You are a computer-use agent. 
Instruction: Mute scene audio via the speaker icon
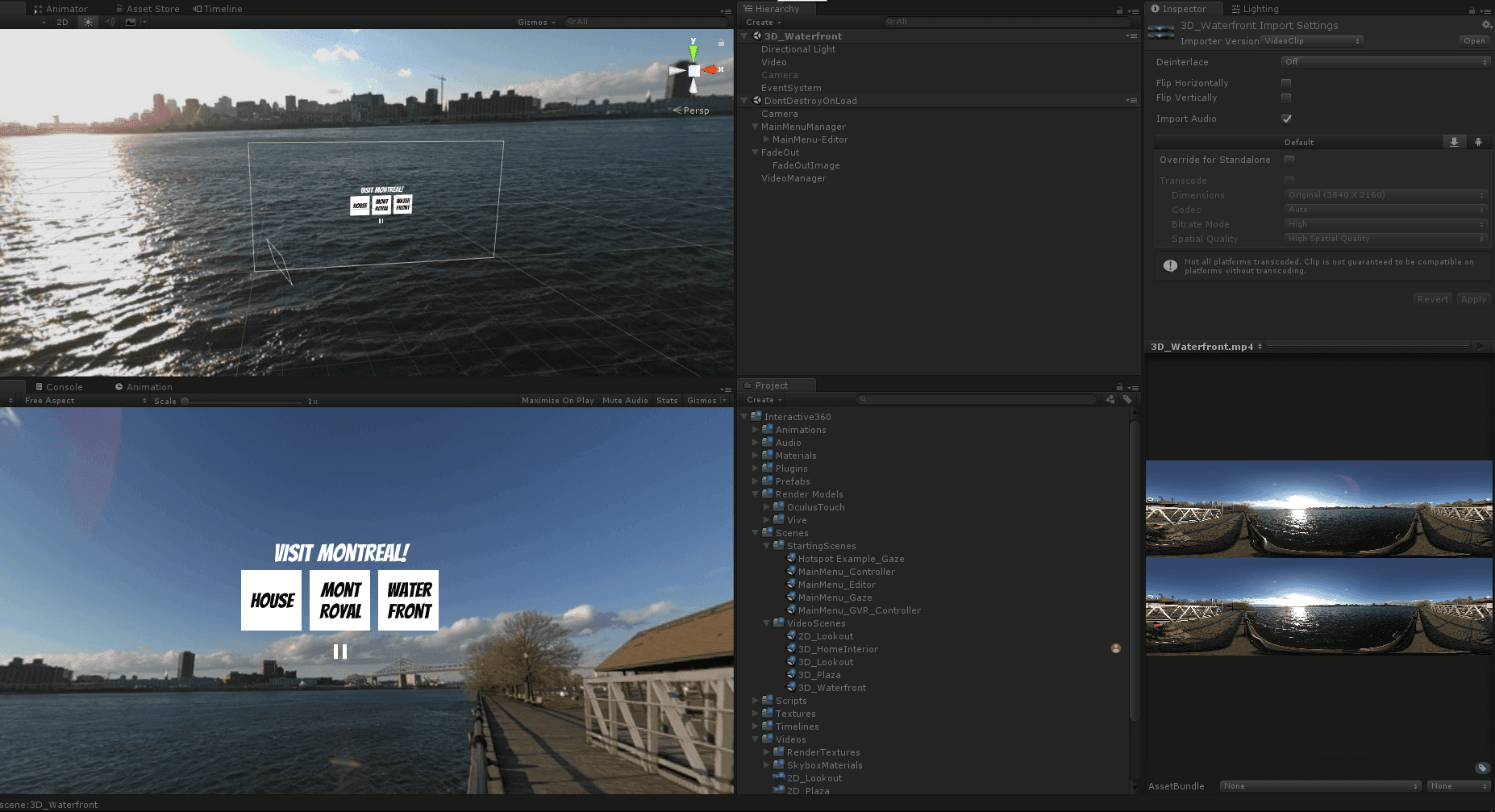click(109, 22)
